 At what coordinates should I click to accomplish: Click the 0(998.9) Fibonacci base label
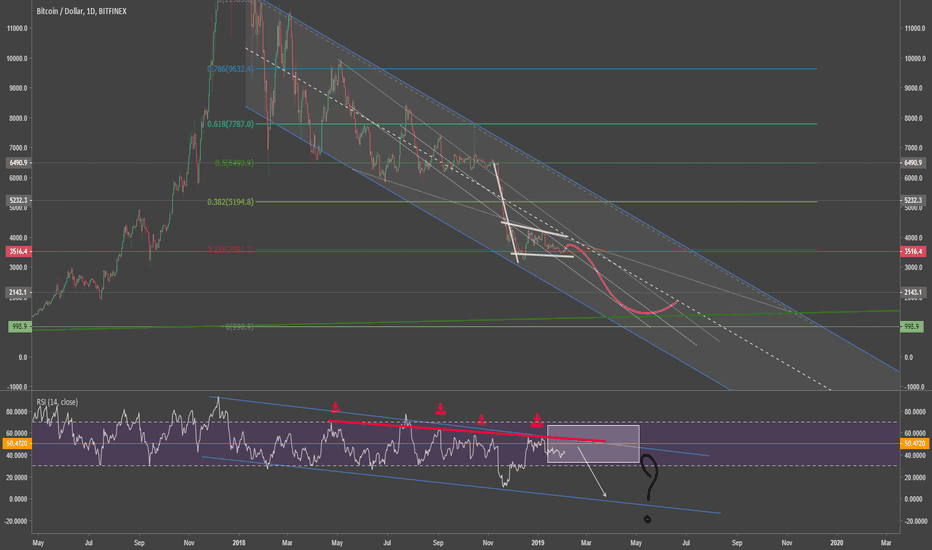240,327
